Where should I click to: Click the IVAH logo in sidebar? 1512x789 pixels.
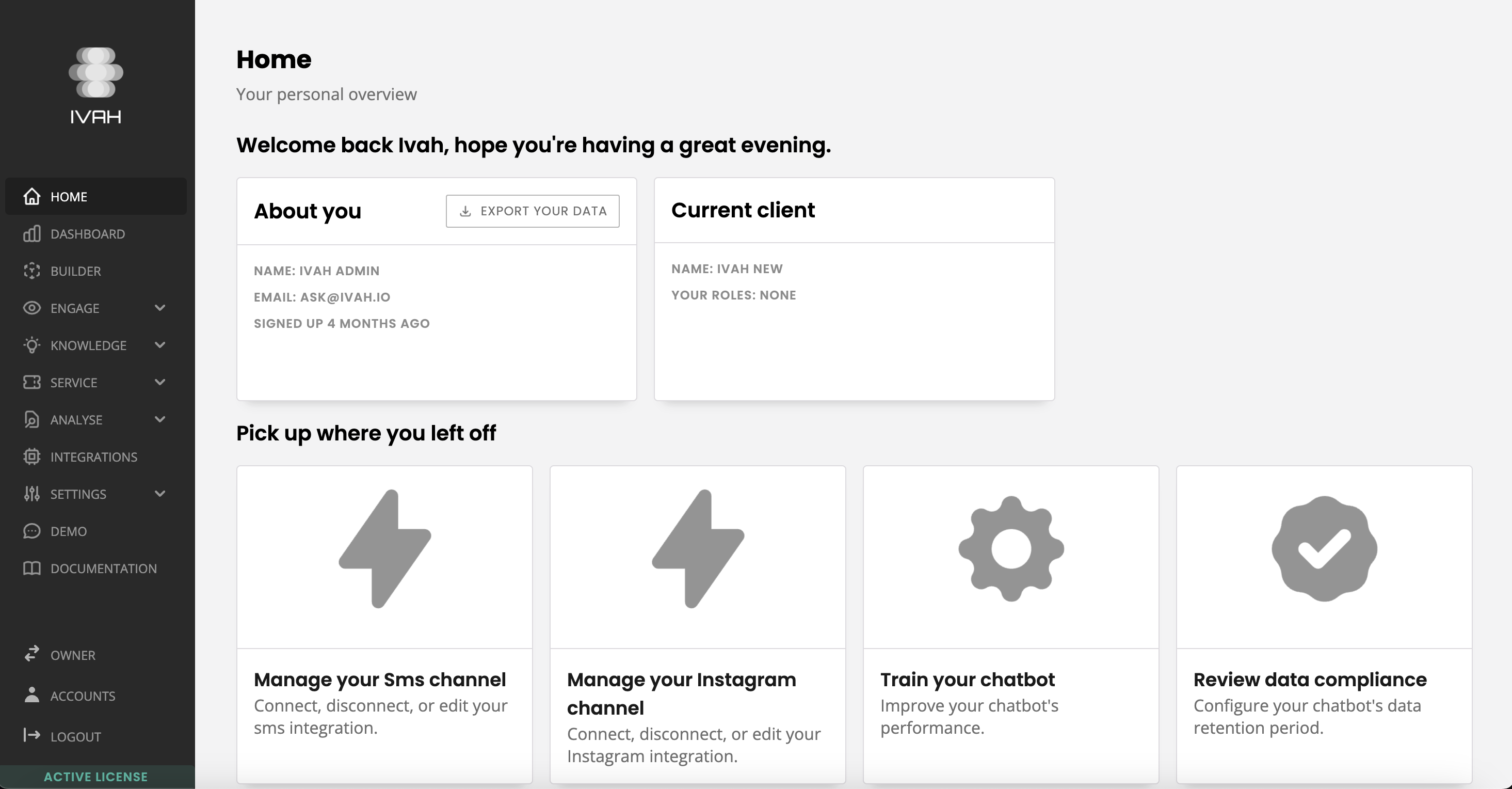pos(95,85)
